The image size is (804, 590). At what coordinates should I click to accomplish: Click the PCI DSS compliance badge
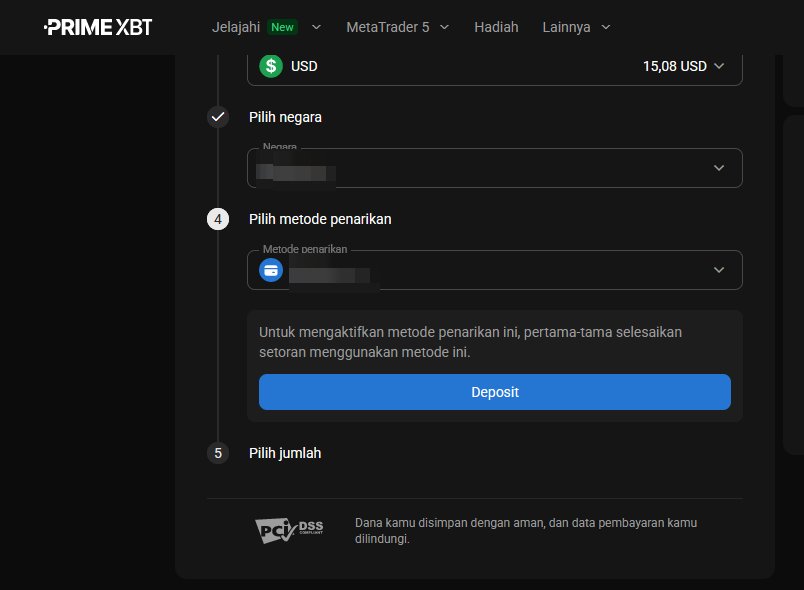click(x=289, y=531)
